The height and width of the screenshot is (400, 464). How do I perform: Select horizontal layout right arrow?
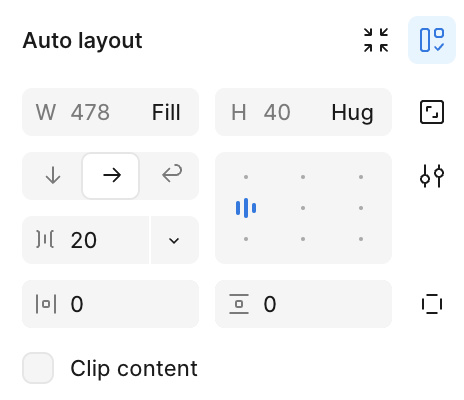[x=111, y=176]
